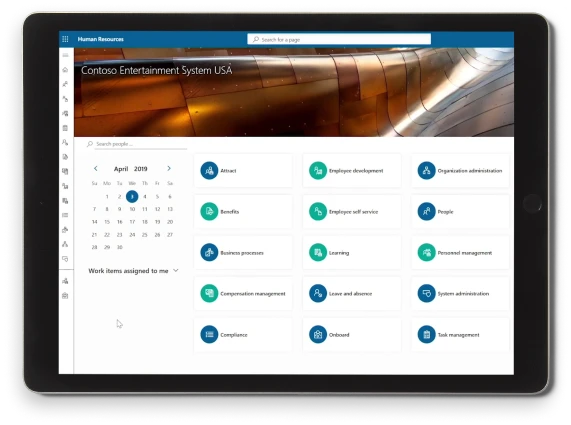
Task: Open the People workspace tile
Action: (460, 212)
